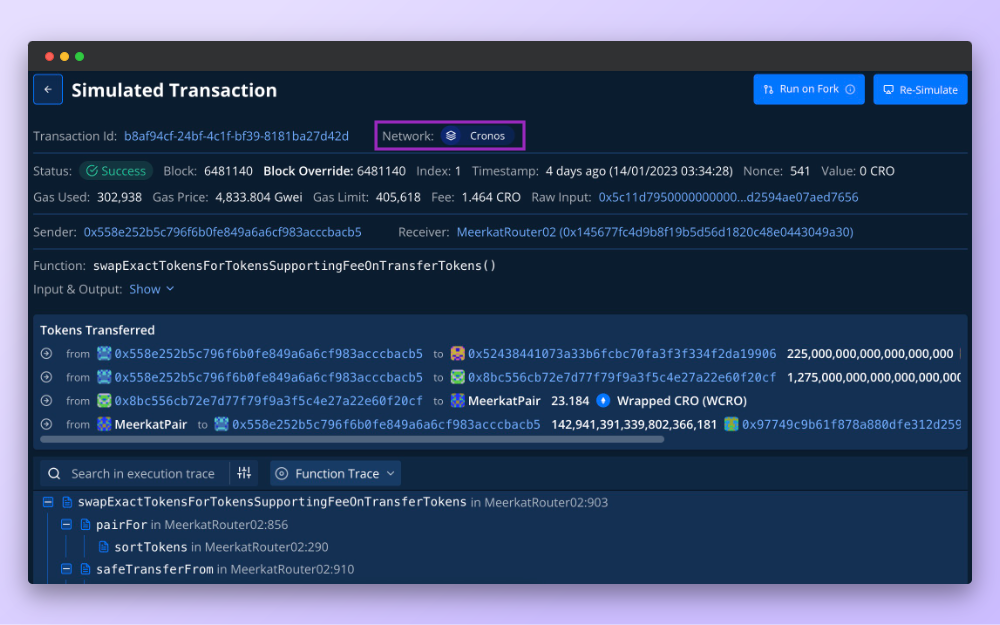Open recipient address 0x8bc556cb in second transfer row

click(x=622, y=377)
